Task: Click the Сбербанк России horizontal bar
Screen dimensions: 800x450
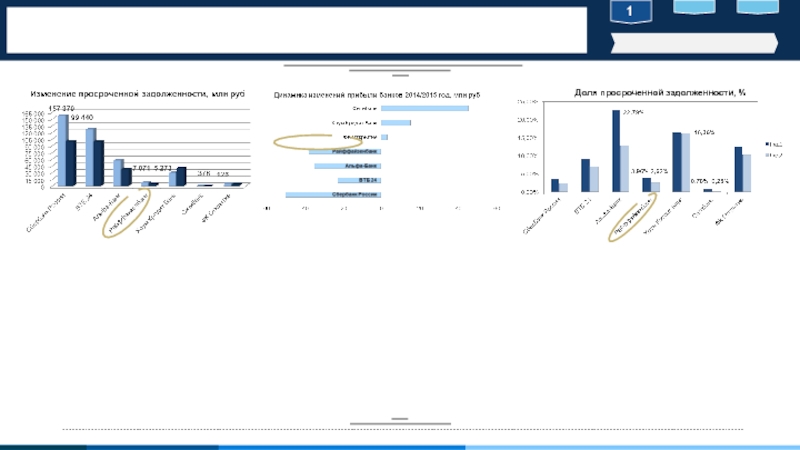Action: click(x=332, y=194)
